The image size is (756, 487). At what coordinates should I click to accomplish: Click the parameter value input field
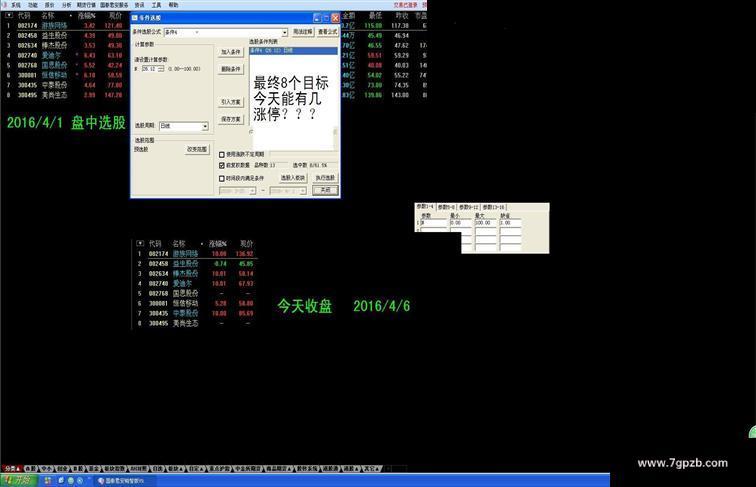point(150,69)
